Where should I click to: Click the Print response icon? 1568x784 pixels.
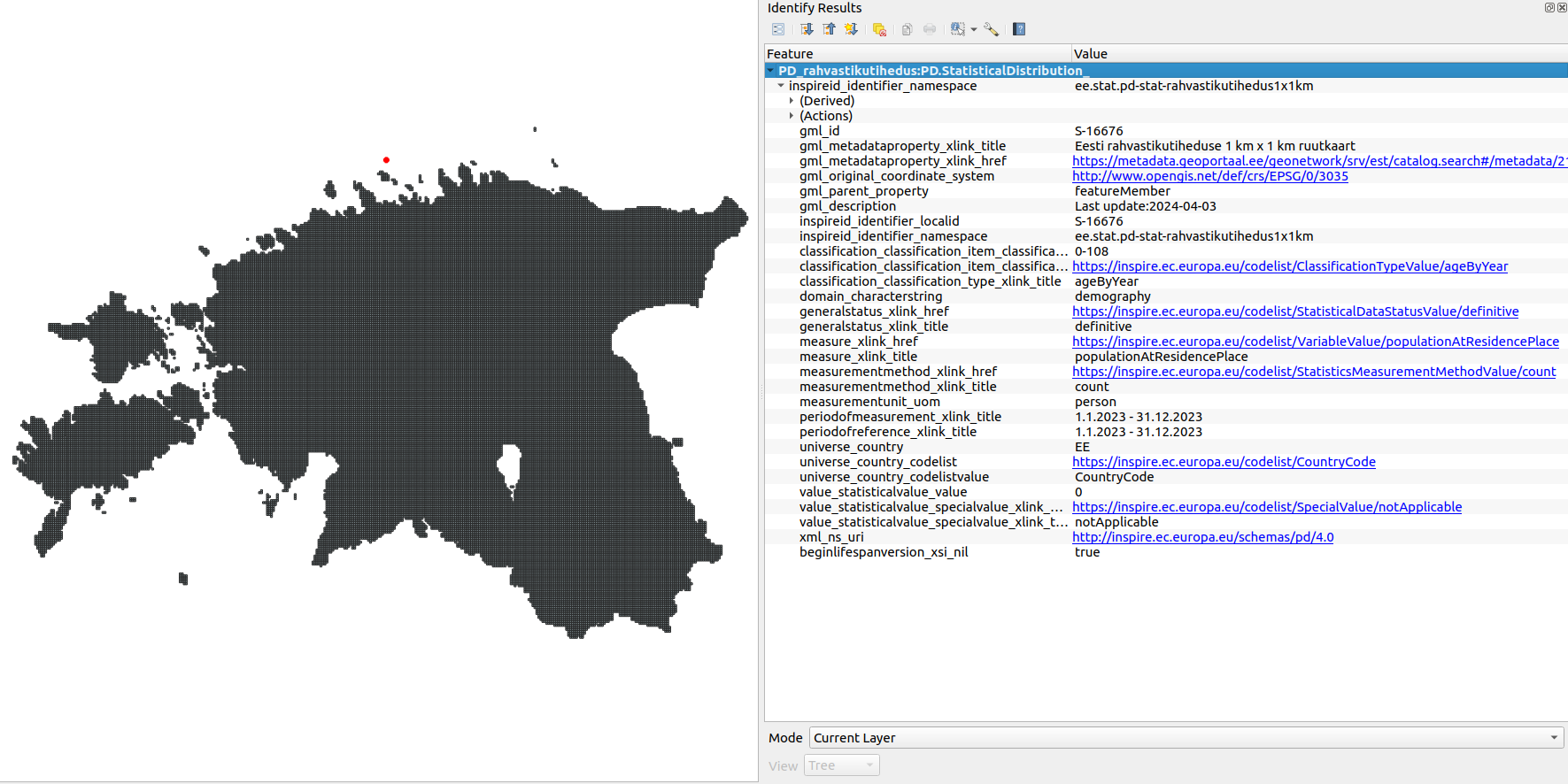[x=930, y=29]
